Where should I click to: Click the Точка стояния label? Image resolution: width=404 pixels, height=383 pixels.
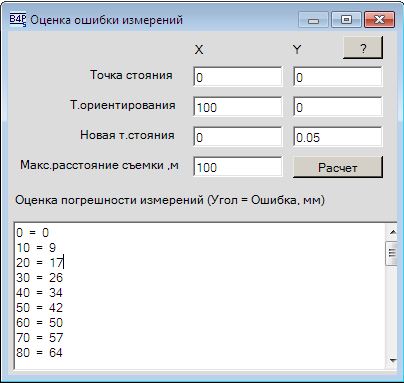131,75
